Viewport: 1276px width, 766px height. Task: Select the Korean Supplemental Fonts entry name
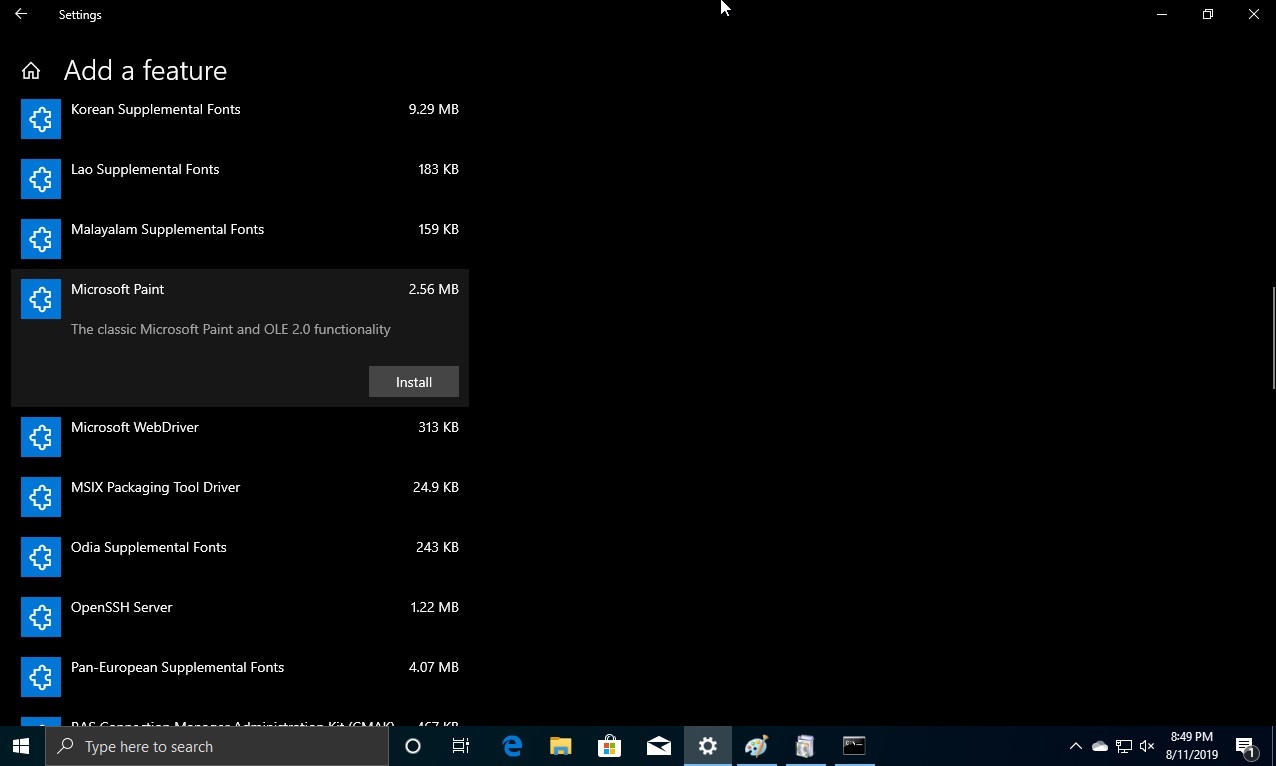(156, 109)
